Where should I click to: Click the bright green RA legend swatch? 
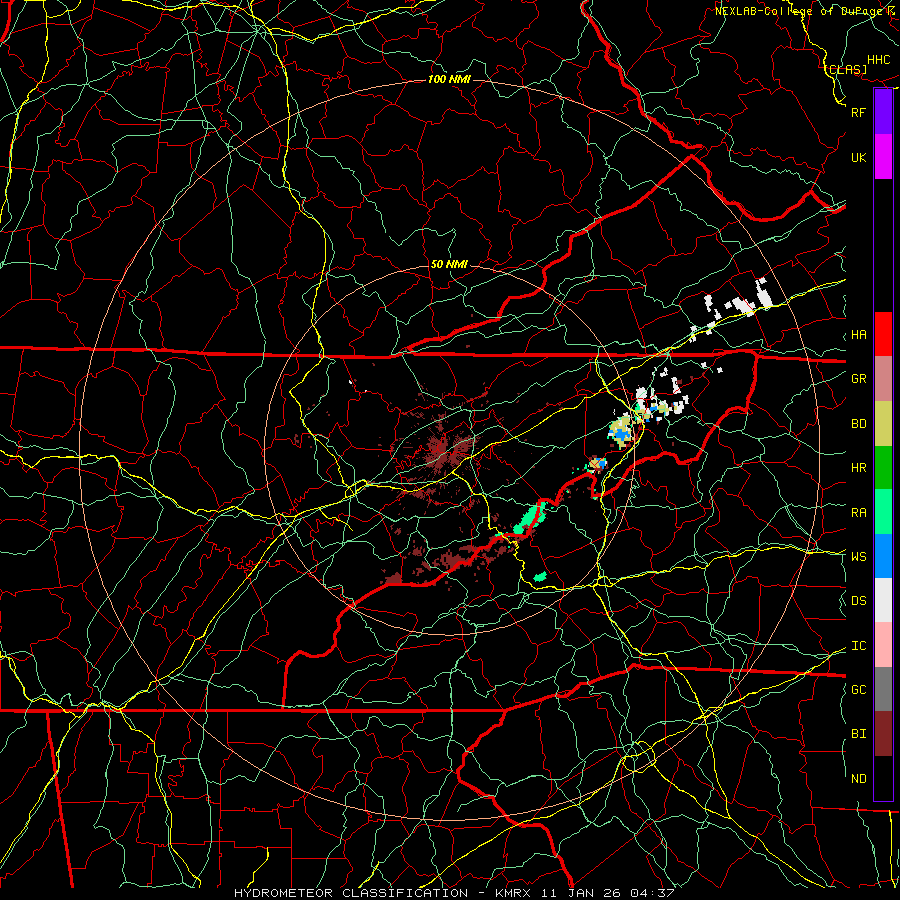883,512
